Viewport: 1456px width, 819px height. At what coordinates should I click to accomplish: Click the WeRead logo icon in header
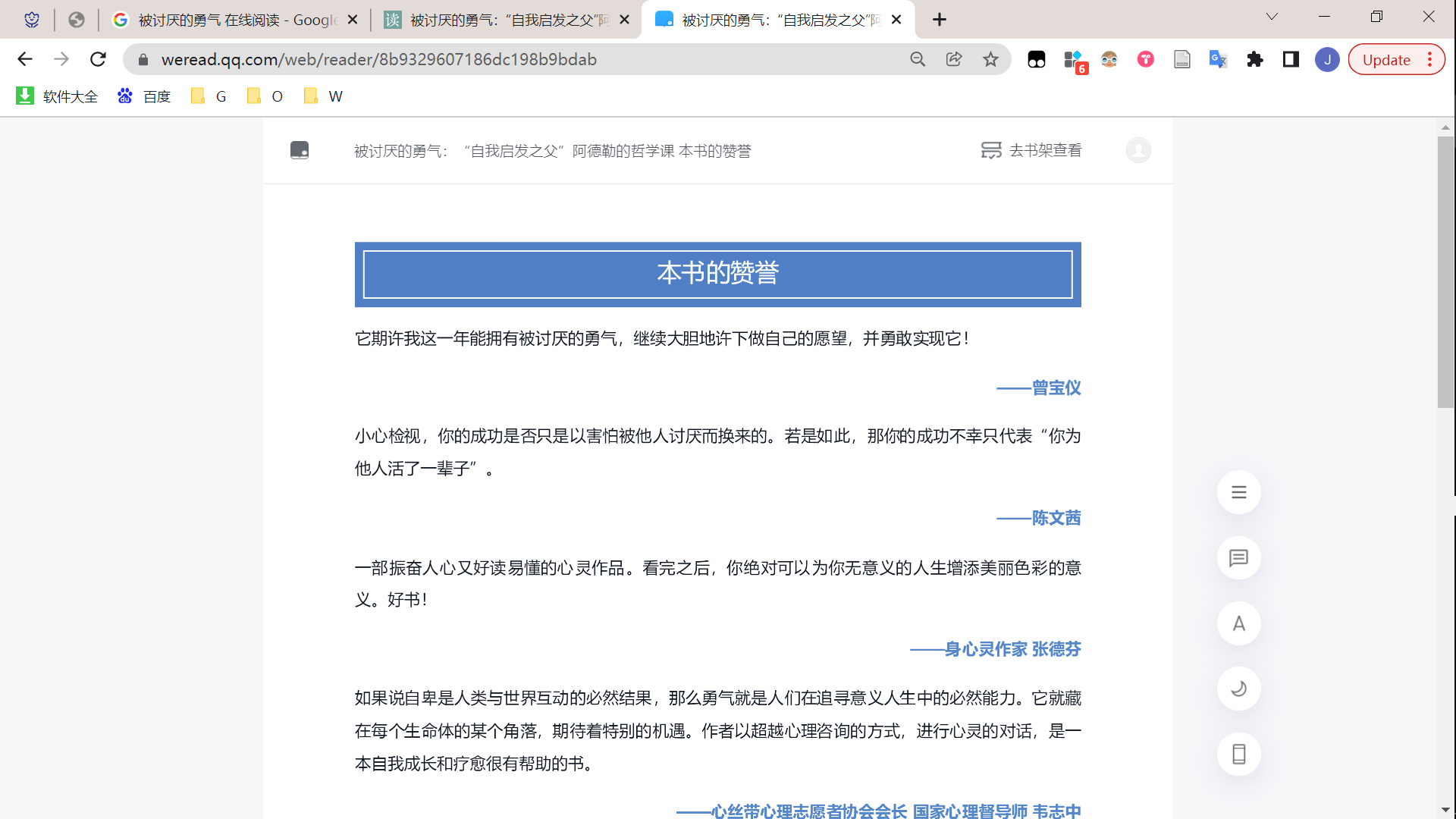300,150
